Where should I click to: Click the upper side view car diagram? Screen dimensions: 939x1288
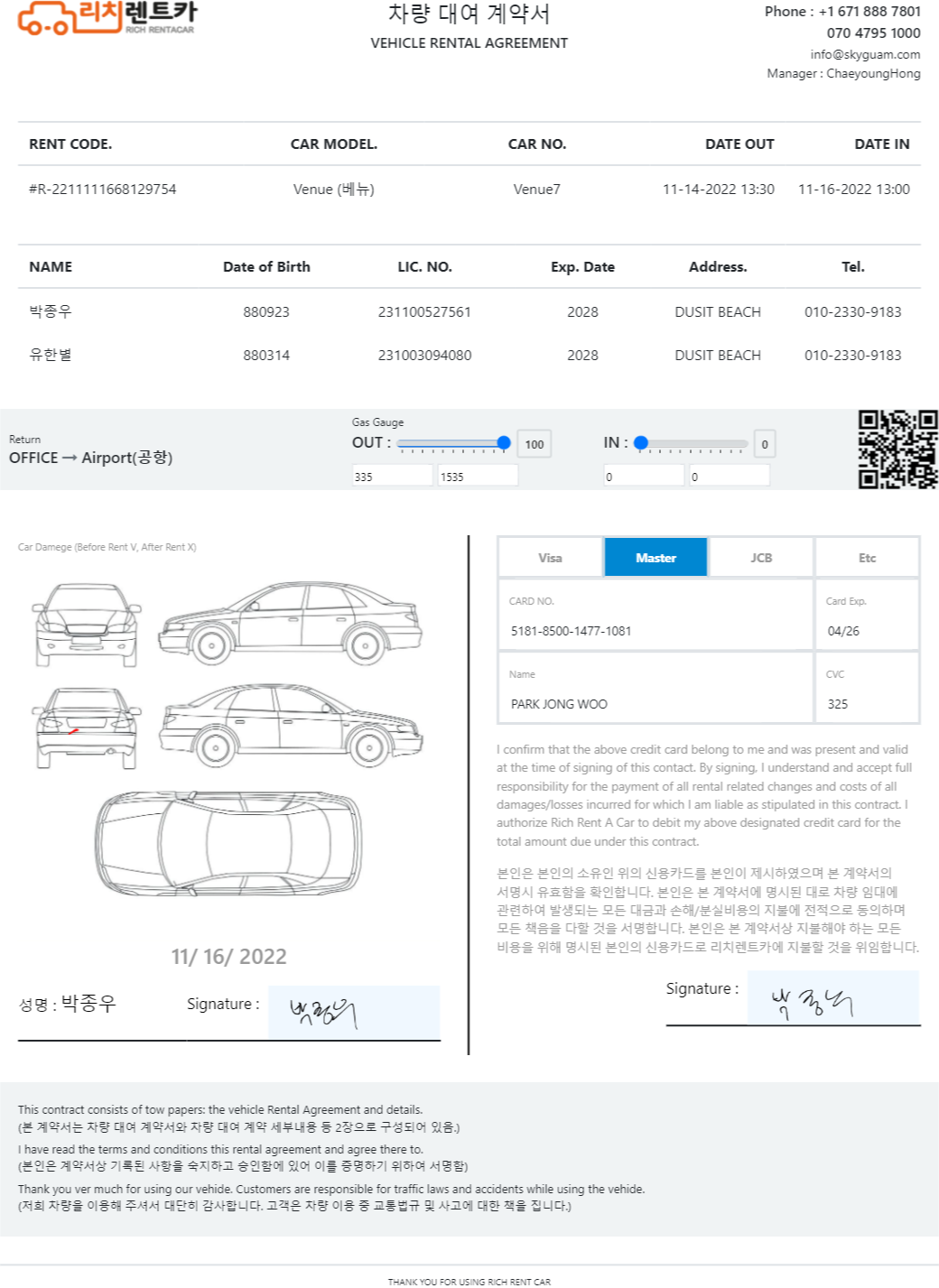tap(290, 623)
